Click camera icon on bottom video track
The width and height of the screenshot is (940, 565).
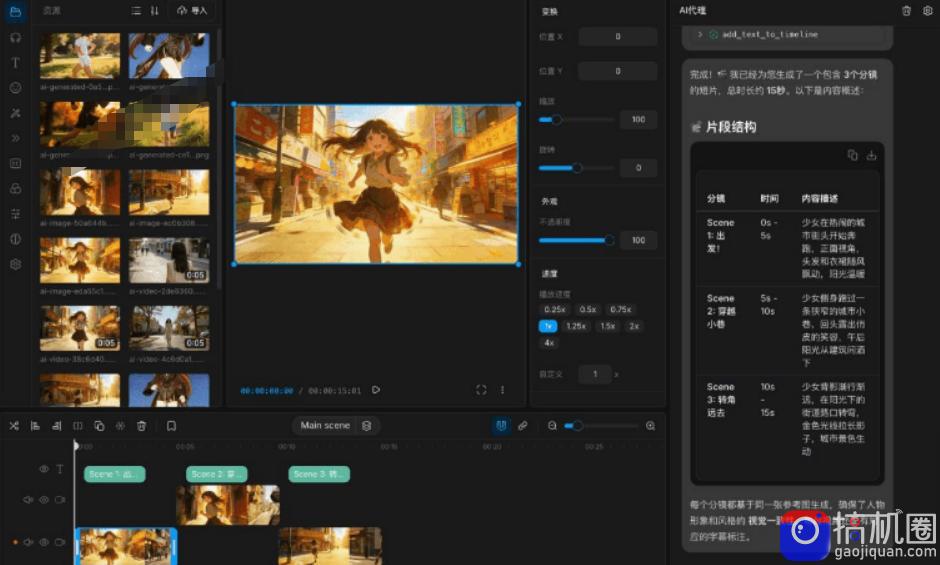pyautogui.click(x=60, y=542)
